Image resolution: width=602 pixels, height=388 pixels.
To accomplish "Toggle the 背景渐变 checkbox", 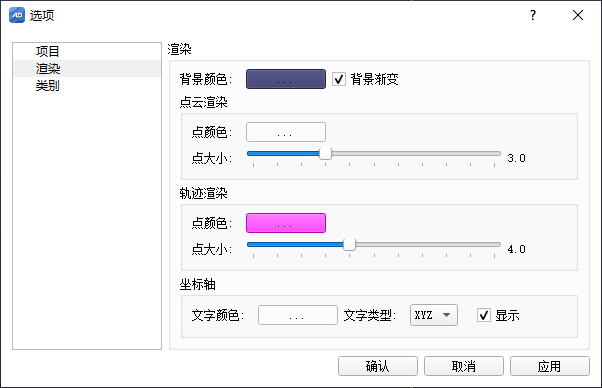I will click(x=339, y=79).
